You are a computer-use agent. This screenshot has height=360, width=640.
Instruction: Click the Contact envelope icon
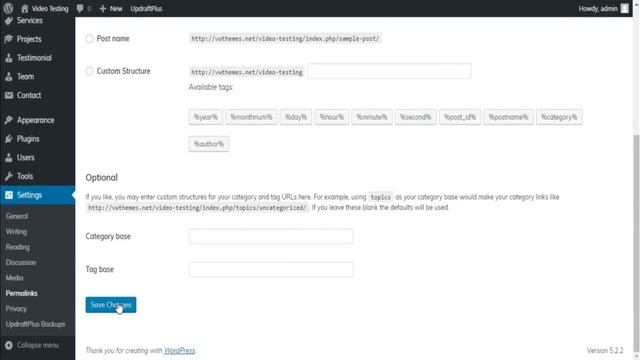click(x=9, y=95)
